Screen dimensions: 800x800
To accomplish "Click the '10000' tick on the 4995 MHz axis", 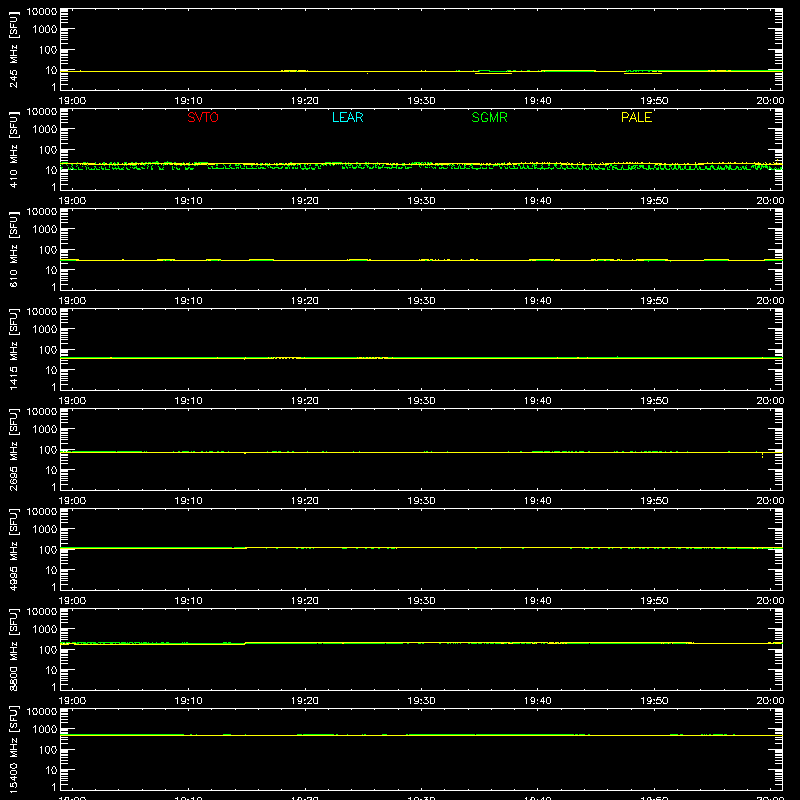I will [x=42, y=512].
